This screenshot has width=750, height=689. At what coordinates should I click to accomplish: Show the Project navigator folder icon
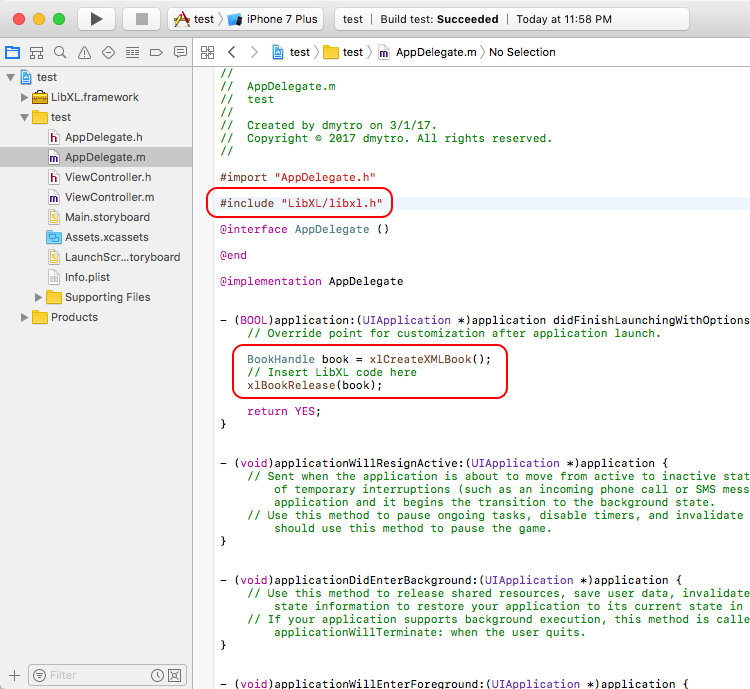[12, 52]
